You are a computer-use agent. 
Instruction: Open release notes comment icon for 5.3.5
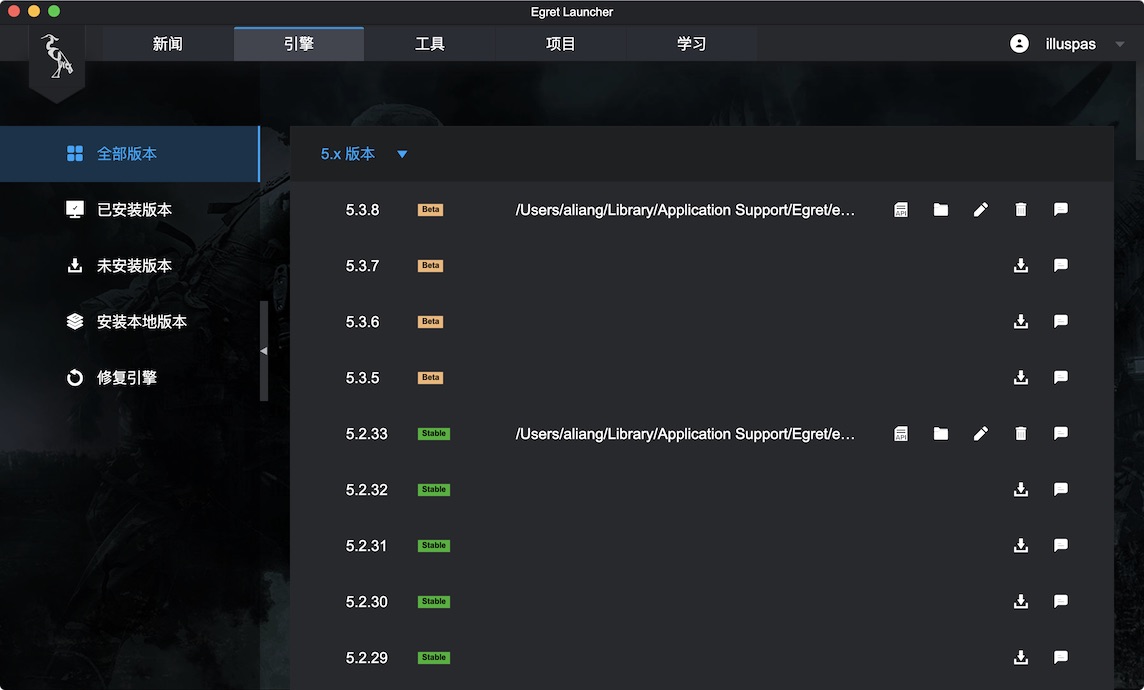(1061, 378)
